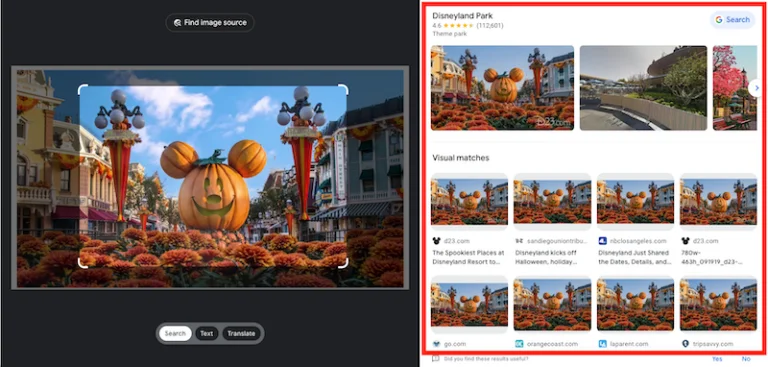Screen dimensions: 768x367
Task: Open thumbnail above 780w-463h d23 result
Action: tap(719, 201)
